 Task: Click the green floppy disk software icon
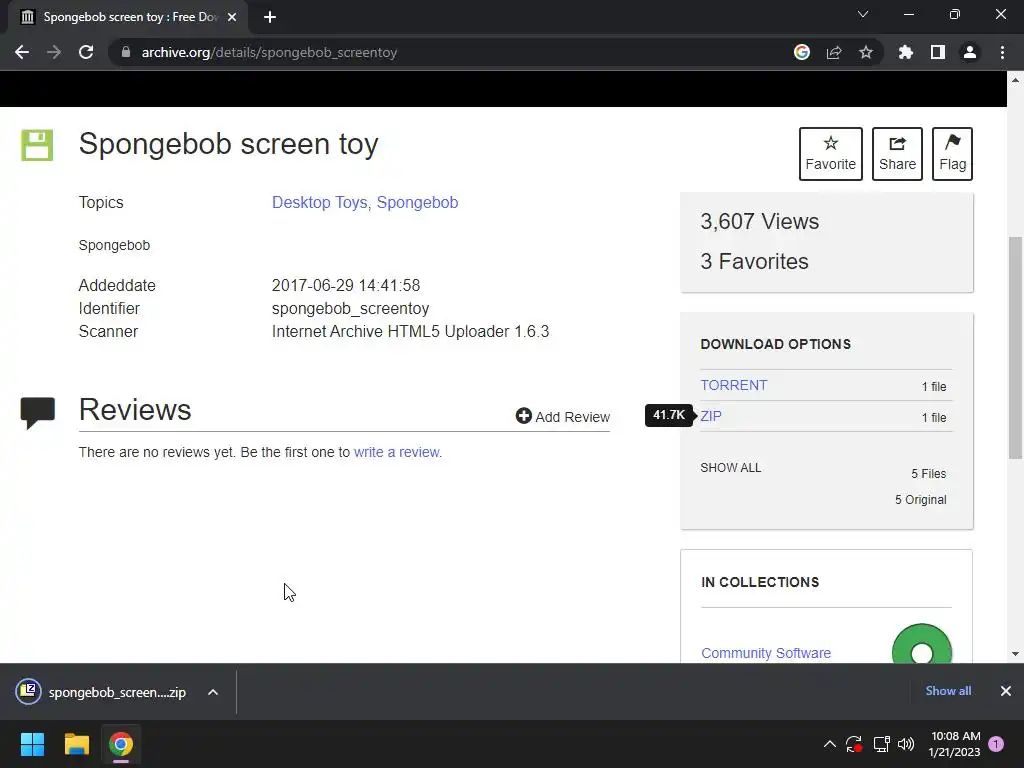pos(37,145)
